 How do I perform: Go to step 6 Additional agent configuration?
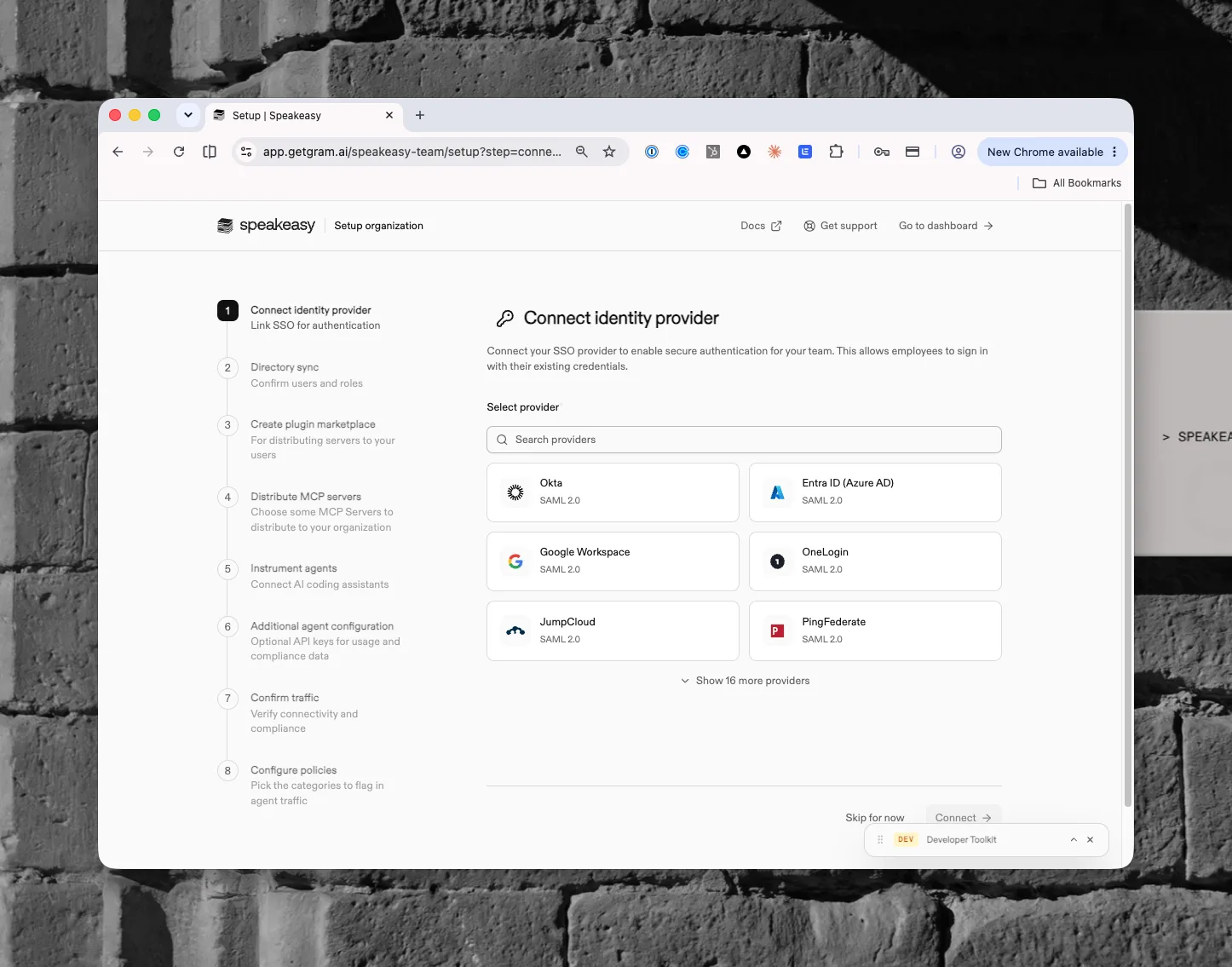309,641
